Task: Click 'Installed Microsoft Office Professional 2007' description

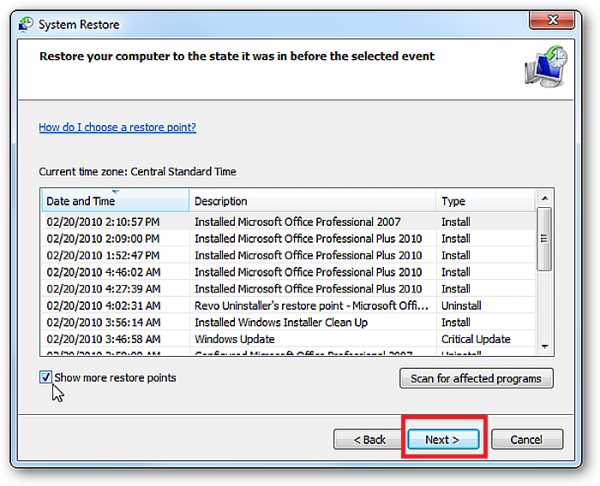Action: pos(297,222)
